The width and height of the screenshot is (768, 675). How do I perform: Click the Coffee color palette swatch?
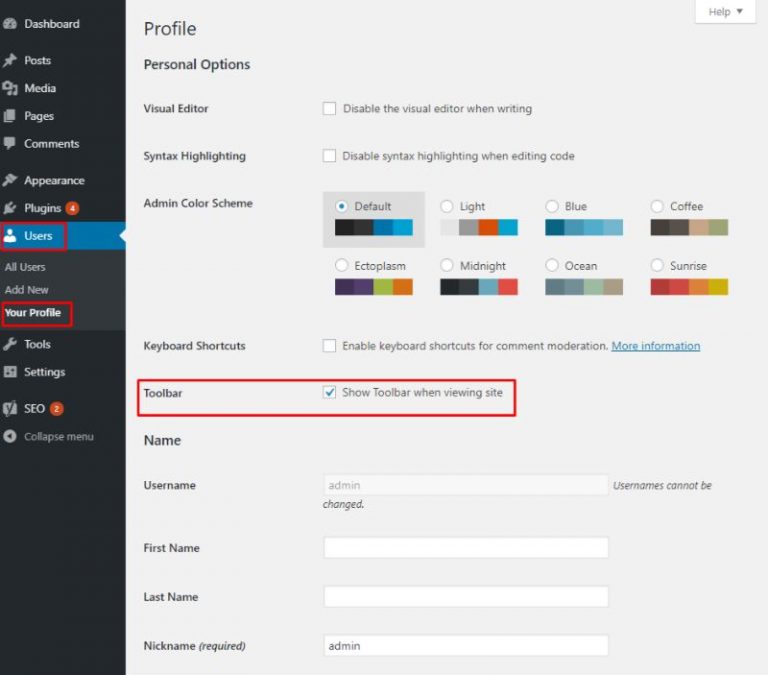click(689, 228)
